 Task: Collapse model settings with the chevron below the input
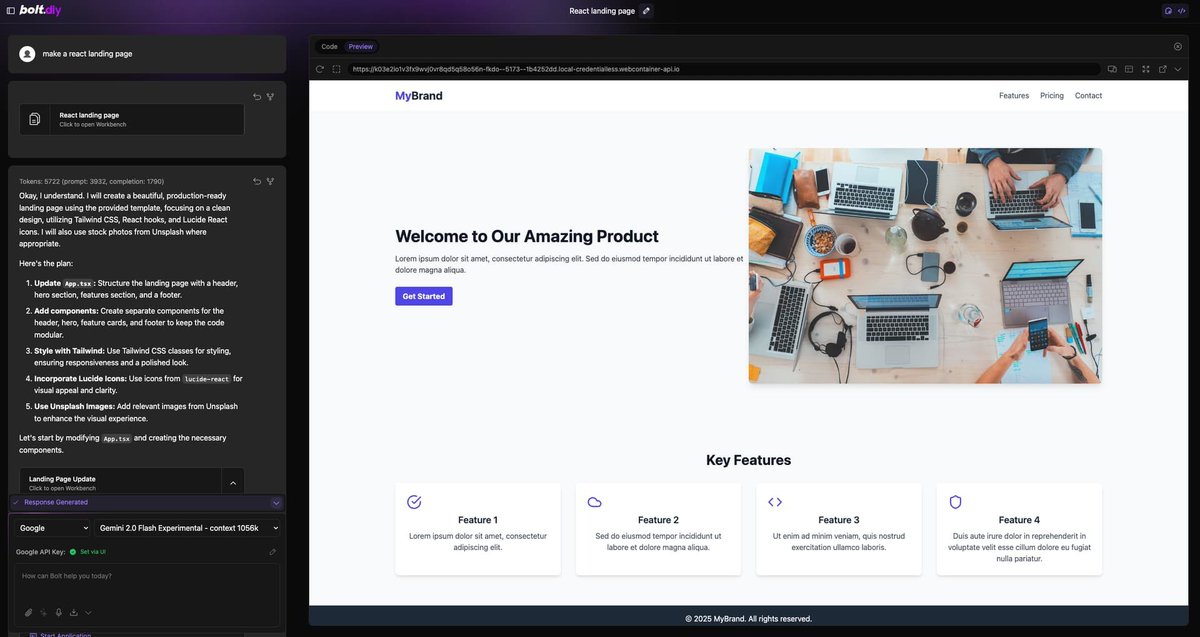(88, 612)
